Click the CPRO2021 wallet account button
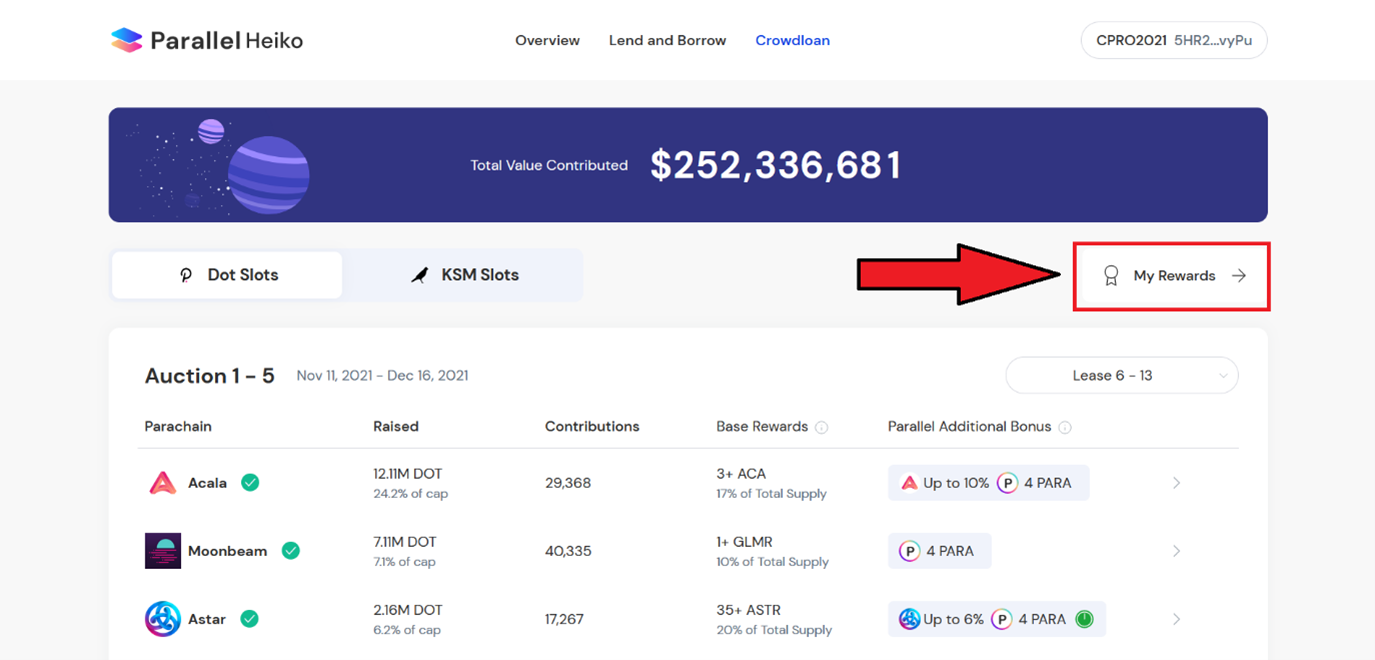Image resolution: width=1375 pixels, height=660 pixels. [1173, 41]
